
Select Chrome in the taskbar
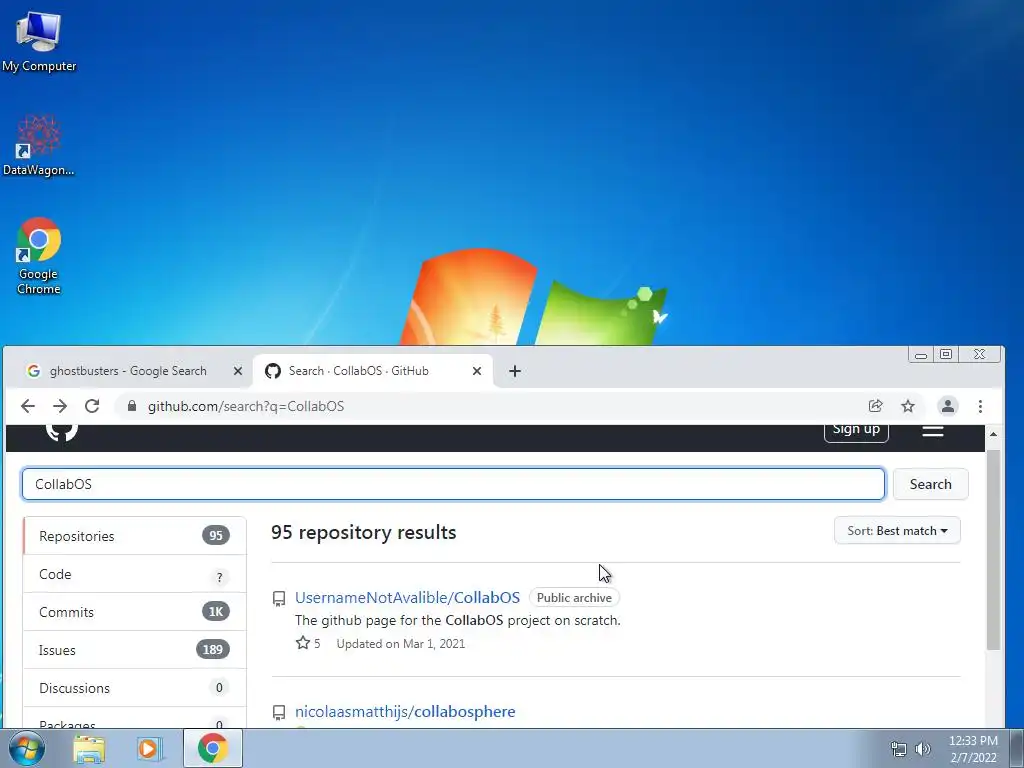[212, 748]
